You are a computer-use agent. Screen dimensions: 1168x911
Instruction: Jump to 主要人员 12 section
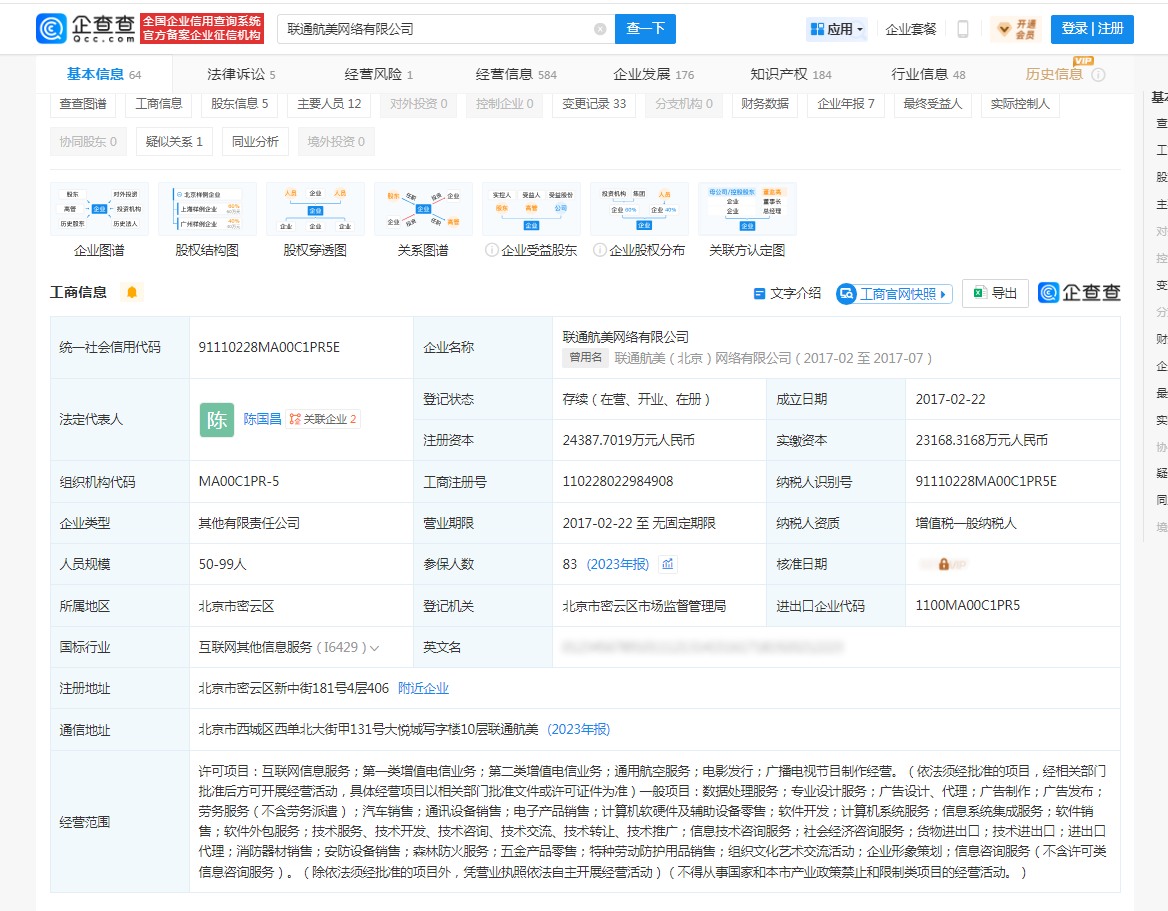(x=329, y=104)
